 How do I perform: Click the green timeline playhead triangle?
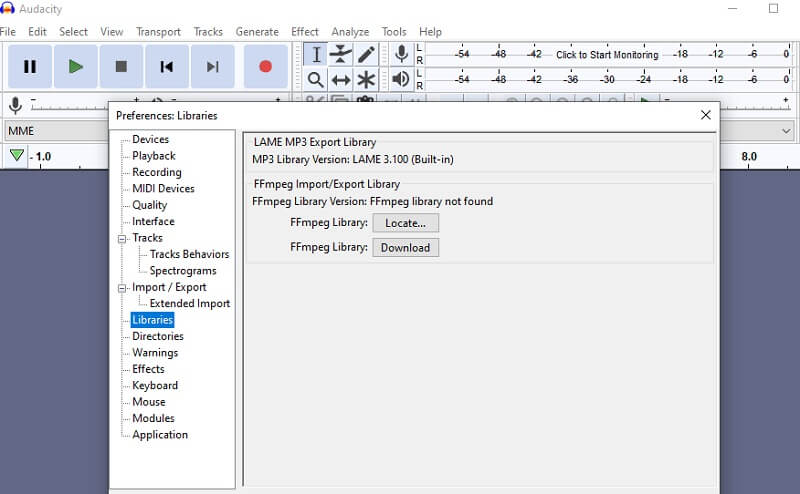coord(17,155)
